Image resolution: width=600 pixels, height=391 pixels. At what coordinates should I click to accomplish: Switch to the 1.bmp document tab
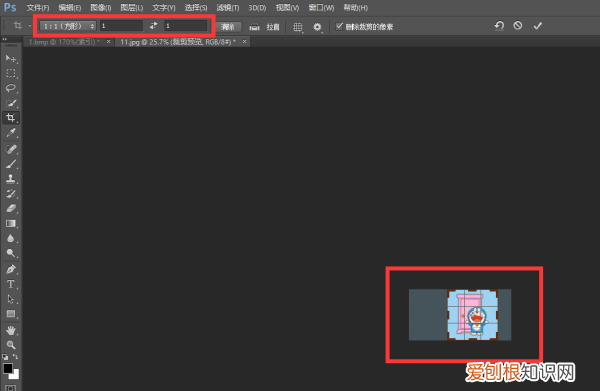(x=64, y=42)
